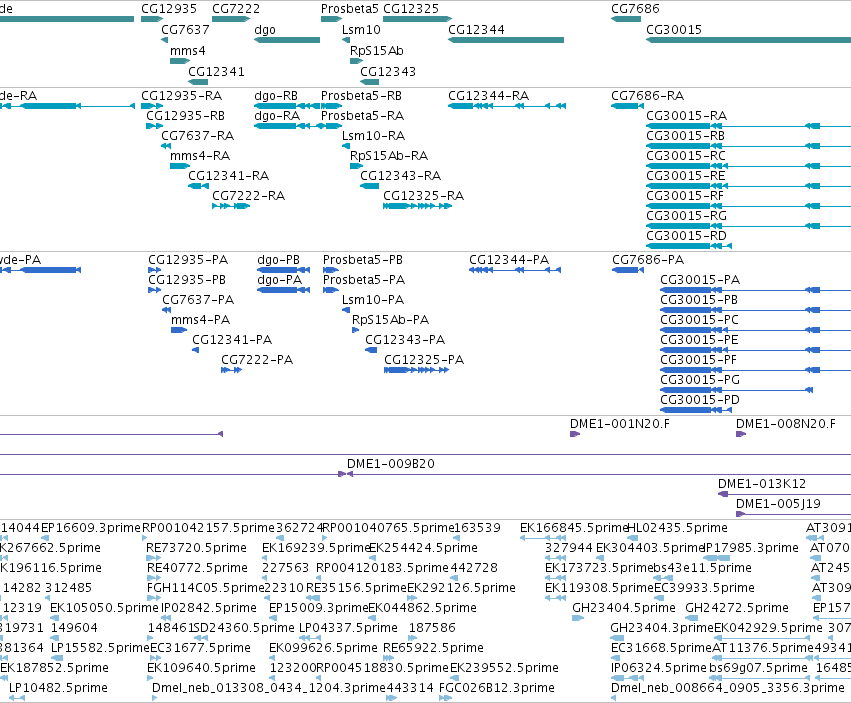Open the RpS15Ab-RA transcript label
The height and width of the screenshot is (703, 851).
389,156
